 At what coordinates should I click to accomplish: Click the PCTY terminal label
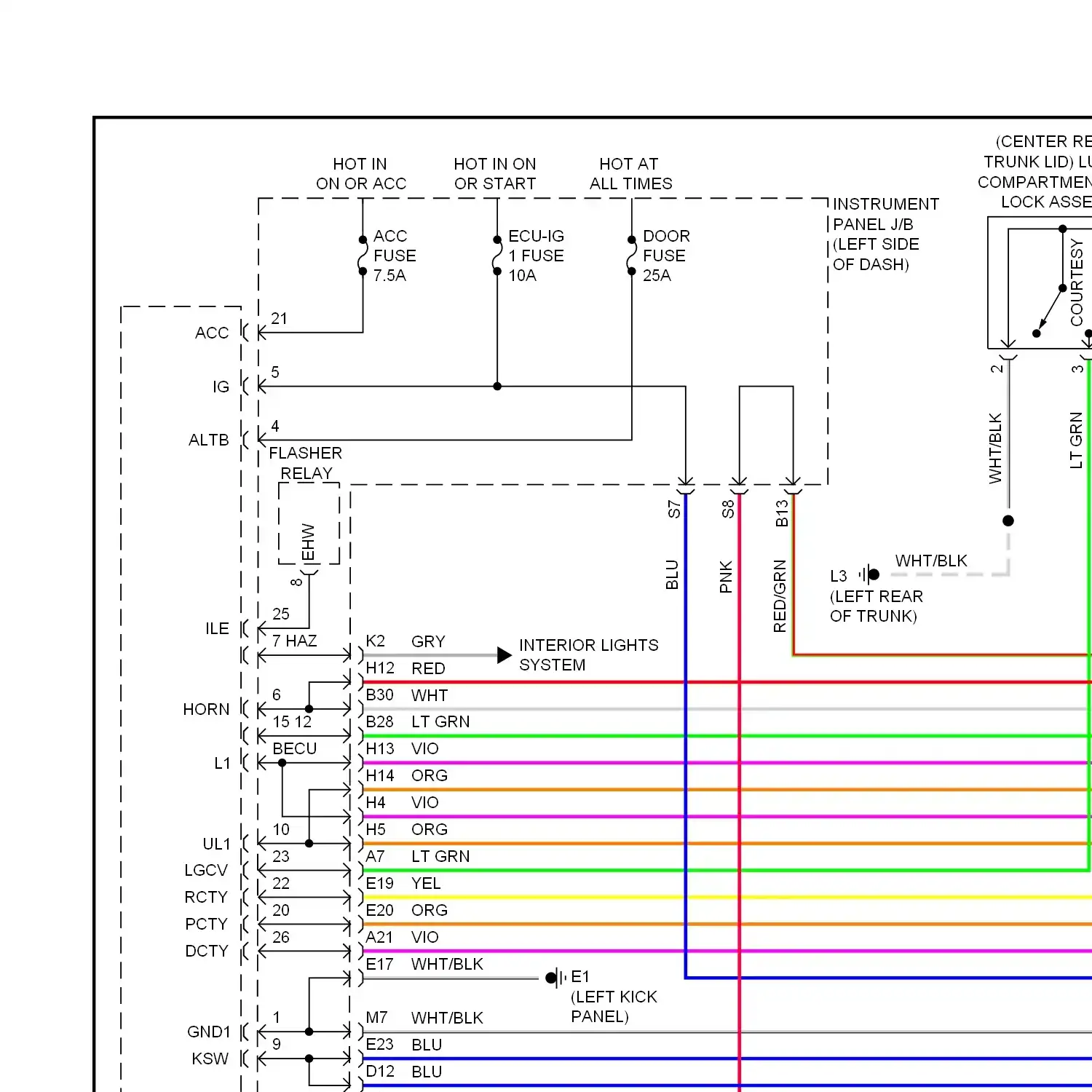(206, 924)
